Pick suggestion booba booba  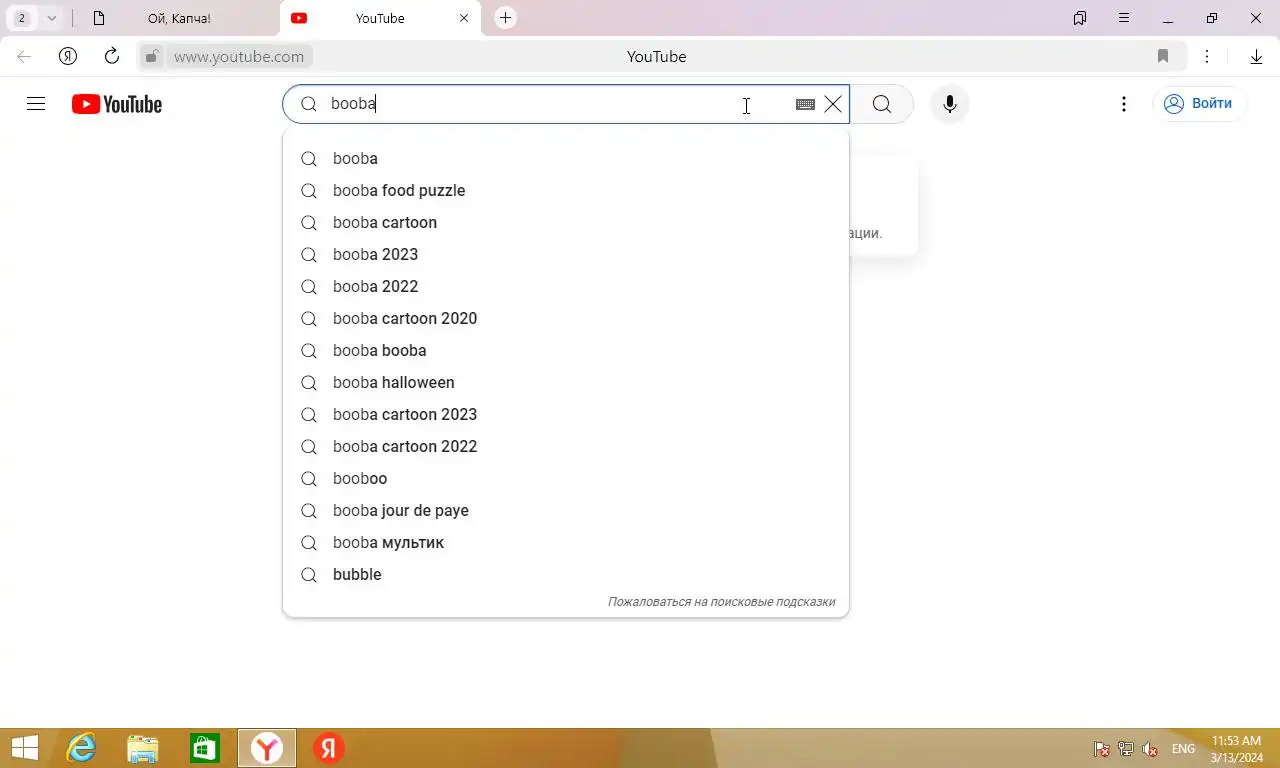coord(566,350)
